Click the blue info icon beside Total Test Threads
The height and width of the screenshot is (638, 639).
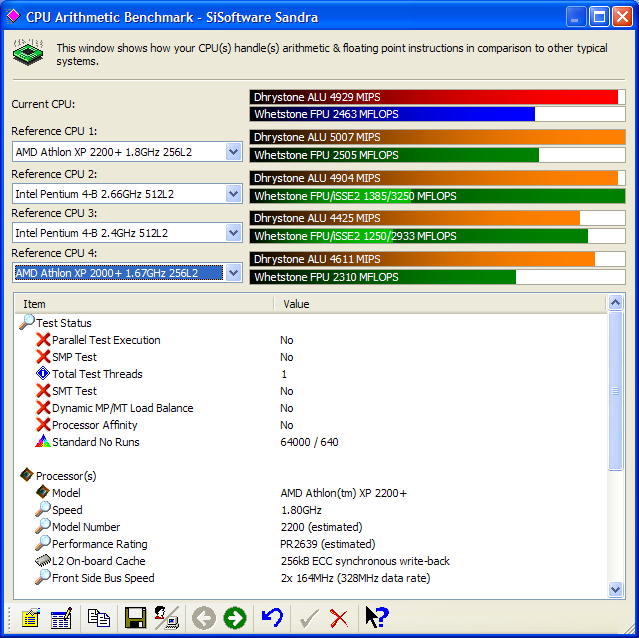(x=43, y=374)
